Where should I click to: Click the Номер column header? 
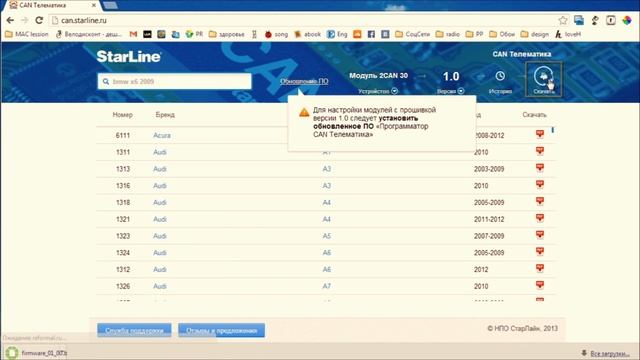point(122,115)
